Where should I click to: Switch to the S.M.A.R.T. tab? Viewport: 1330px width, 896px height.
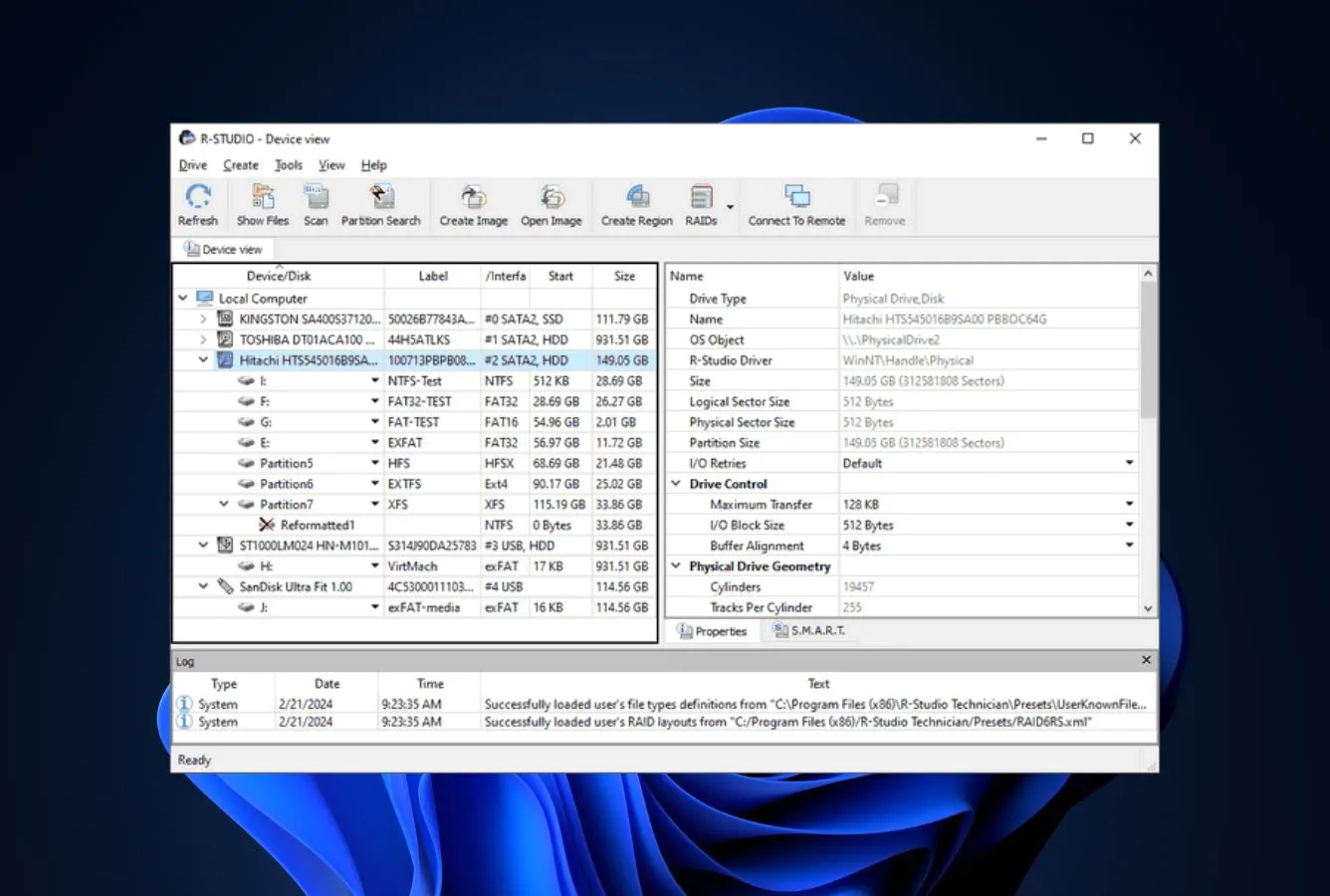coord(809,631)
